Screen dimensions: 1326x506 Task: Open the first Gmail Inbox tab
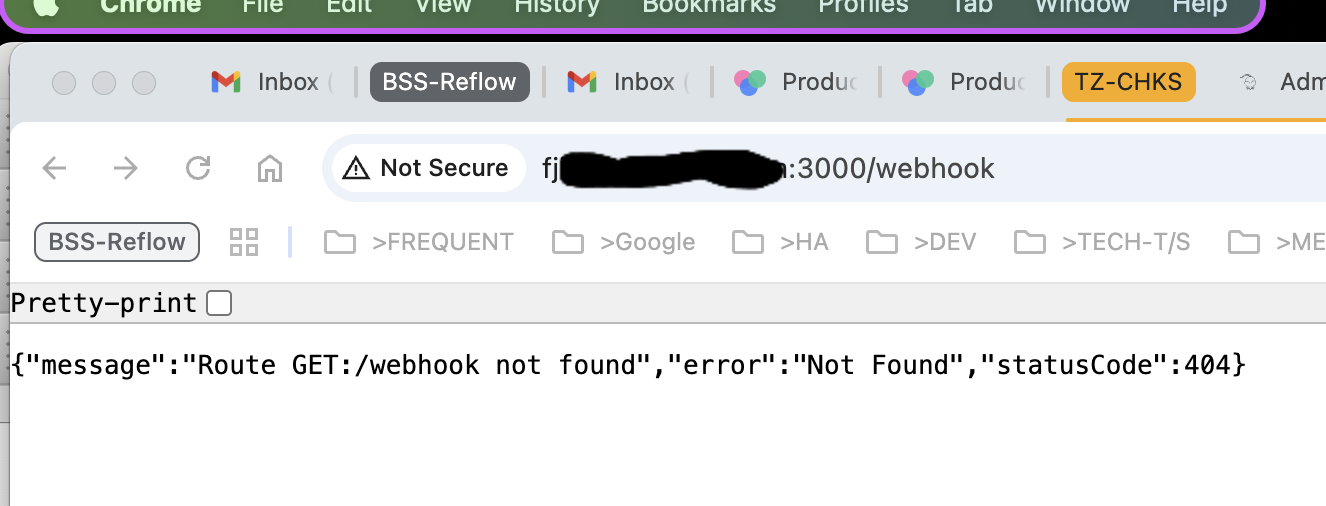click(272, 82)
